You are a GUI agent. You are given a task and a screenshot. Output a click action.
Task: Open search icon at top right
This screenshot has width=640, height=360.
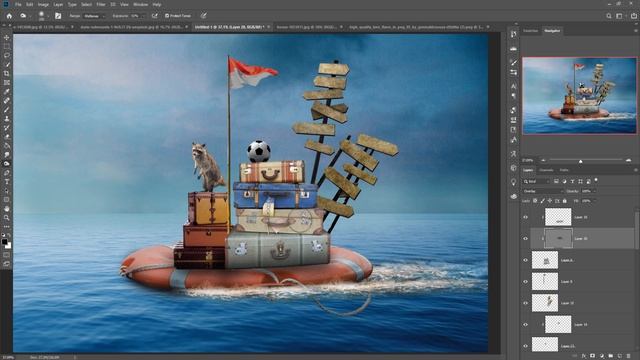pyautogui.click(x=609, y=16)
